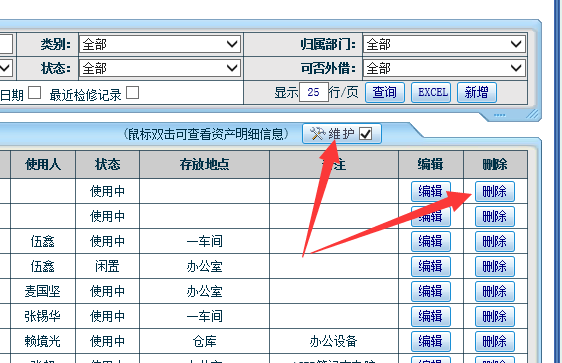Click the 存放地点 column header
The width and height of the screenshot is (562, 363).
pyautogui.click(x=204, y=164)
